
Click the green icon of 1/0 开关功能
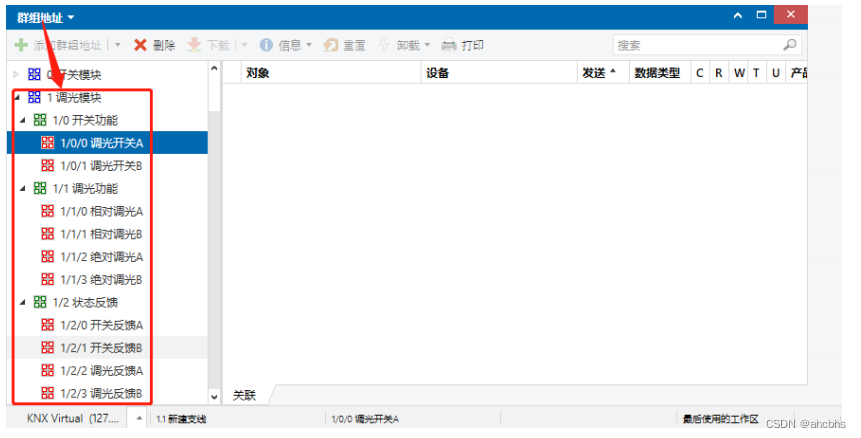(40, 120)
